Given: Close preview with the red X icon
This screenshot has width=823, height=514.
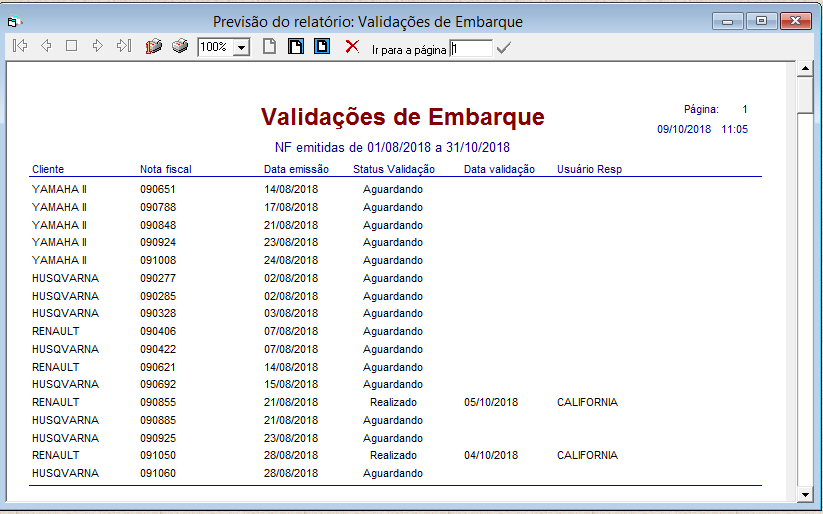Looking at the screenshot, I should pos(351,46).
